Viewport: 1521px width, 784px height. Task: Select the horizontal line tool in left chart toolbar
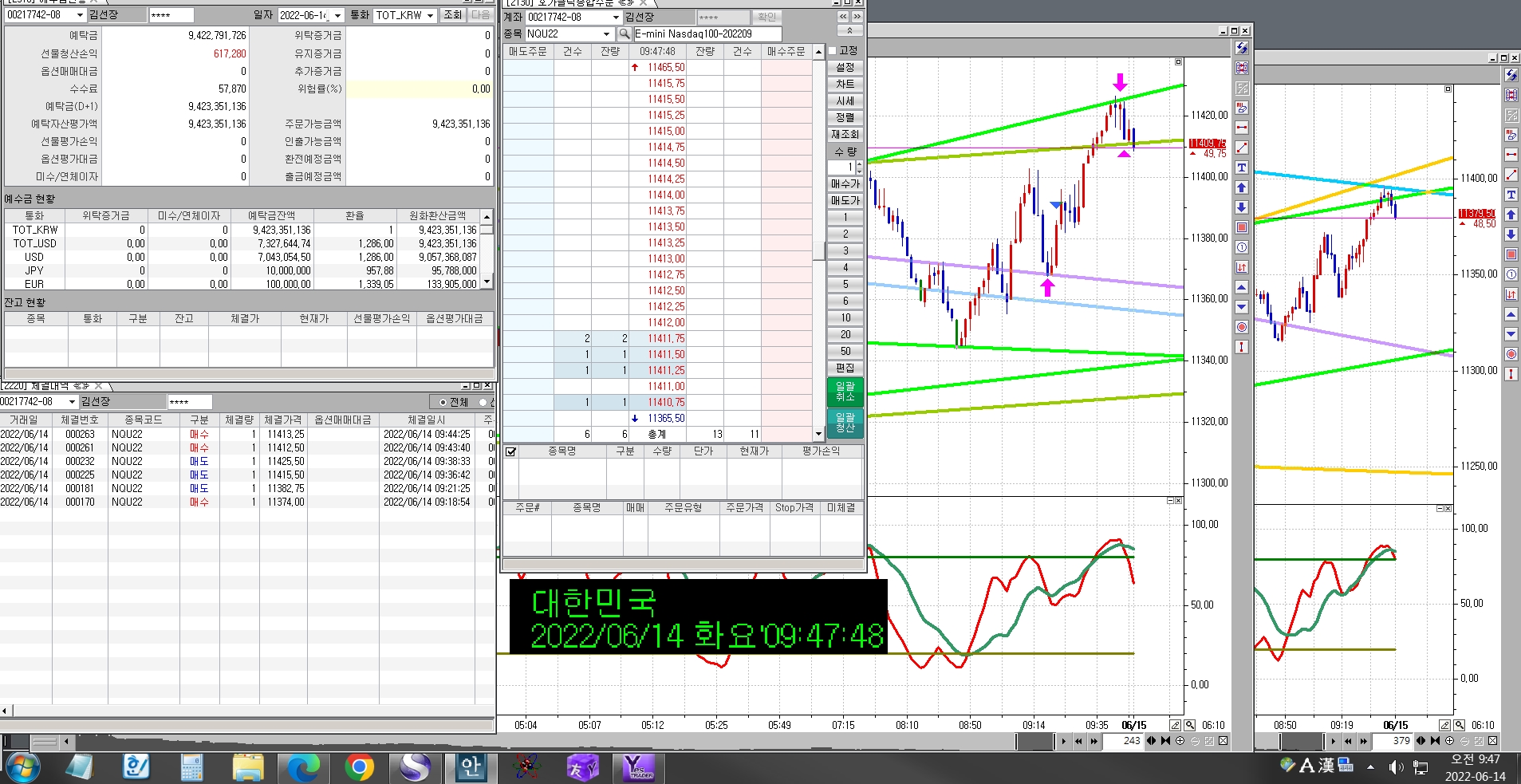(x=1242, y=128)
